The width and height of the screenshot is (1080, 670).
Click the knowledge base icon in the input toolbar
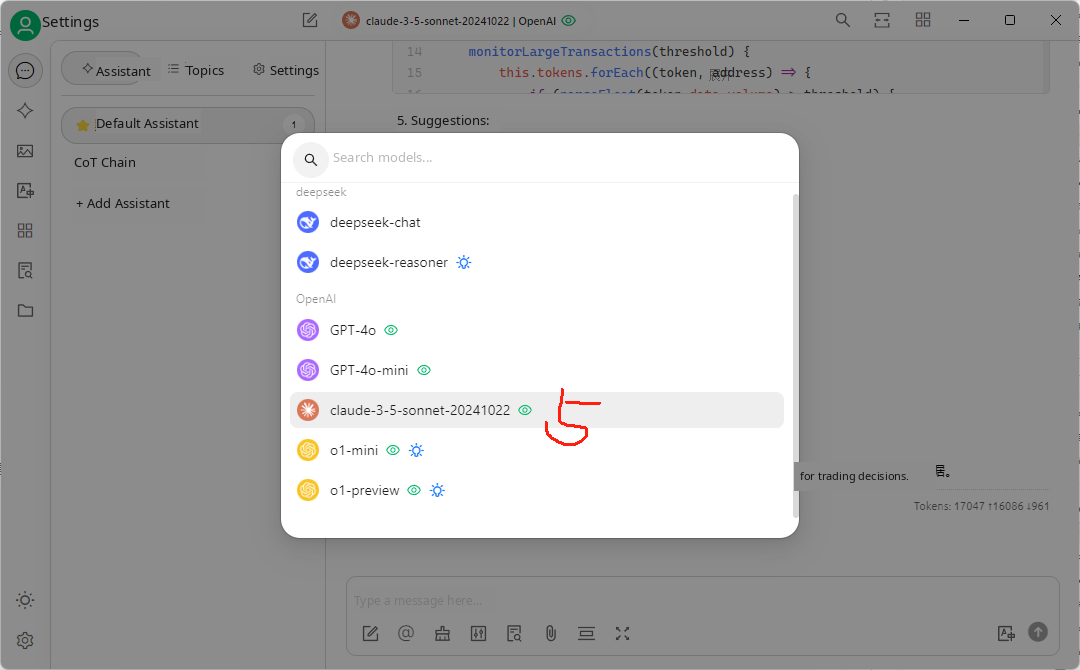pyautogui.click(x=514, y=634)
